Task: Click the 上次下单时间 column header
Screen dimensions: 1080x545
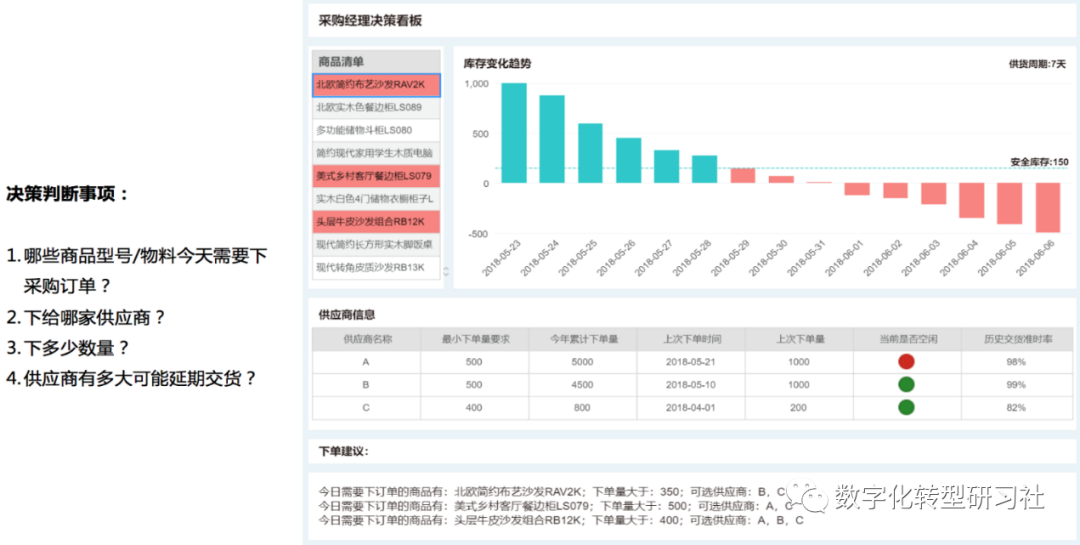Action: tap(691, 339)
